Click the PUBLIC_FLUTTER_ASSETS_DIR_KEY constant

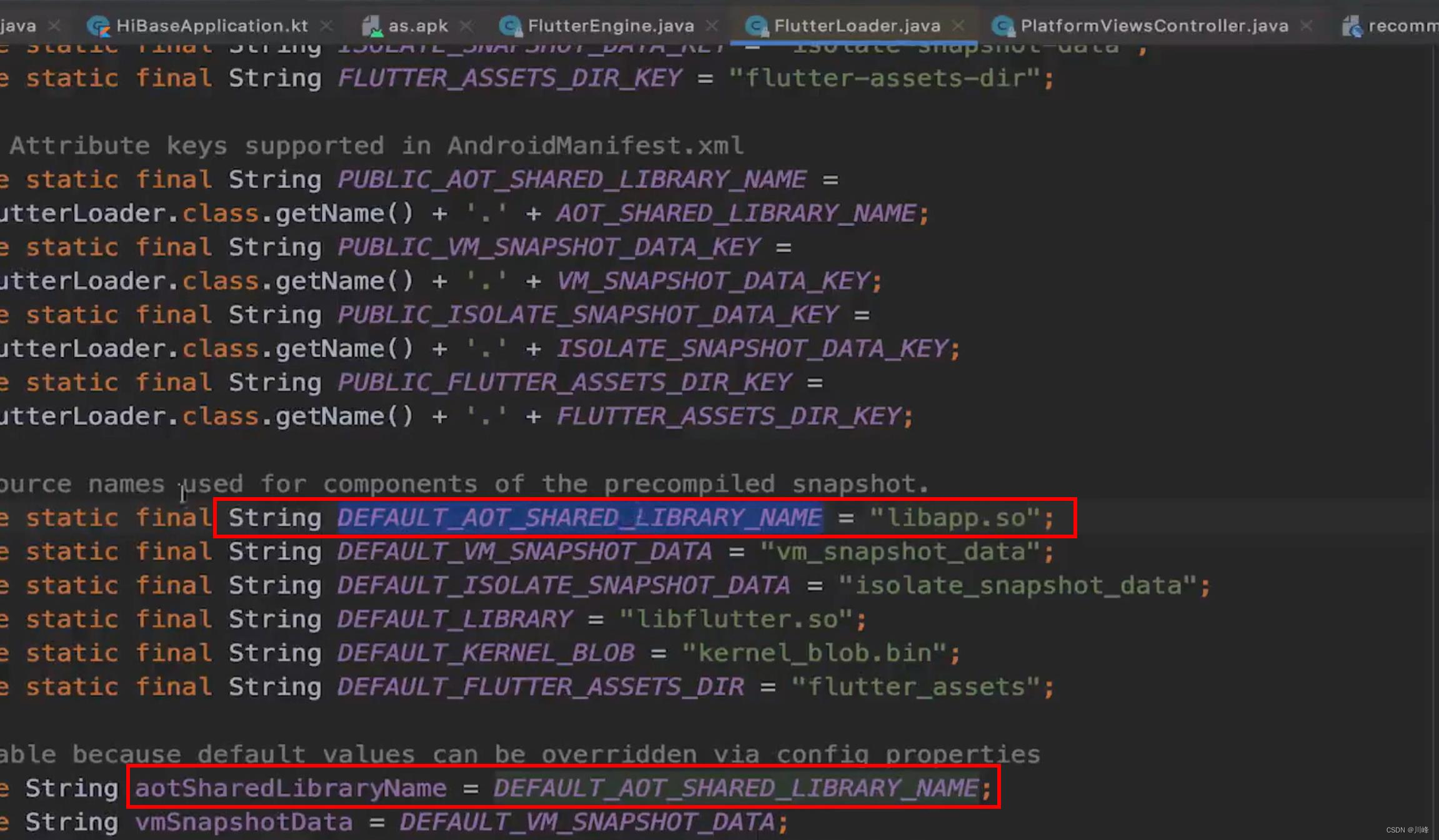click(x=564, y=382)
